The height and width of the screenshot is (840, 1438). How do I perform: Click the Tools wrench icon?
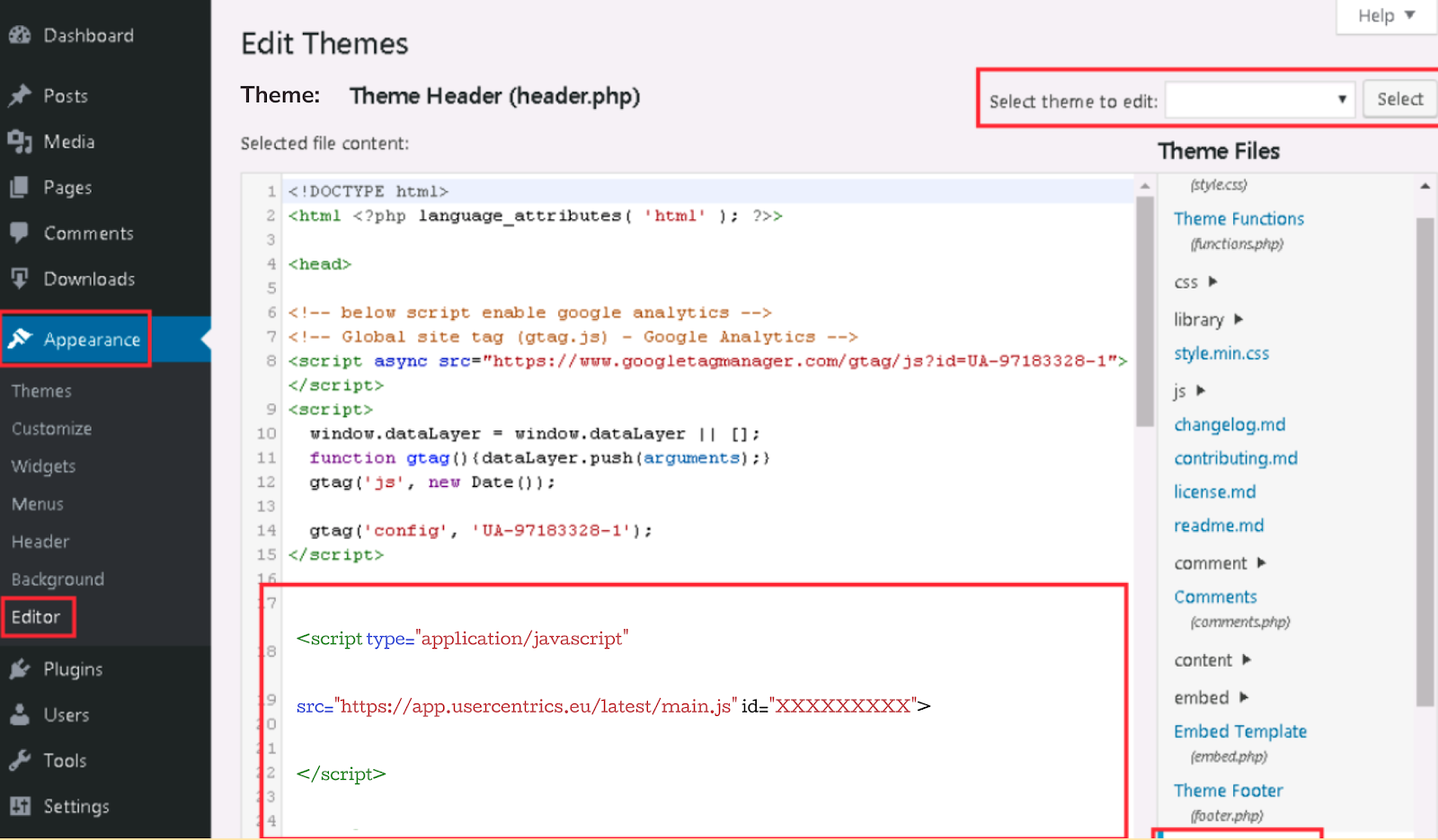click(x=20, y=760)
